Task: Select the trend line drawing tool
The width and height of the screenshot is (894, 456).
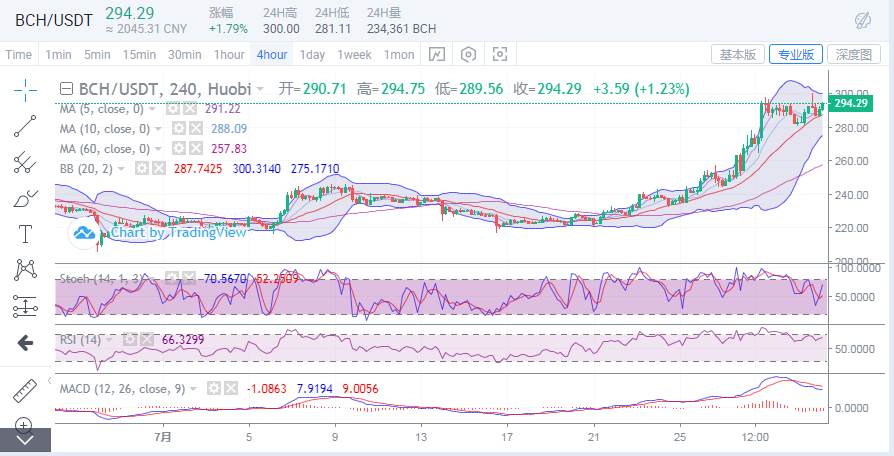Action: [25, 126]
